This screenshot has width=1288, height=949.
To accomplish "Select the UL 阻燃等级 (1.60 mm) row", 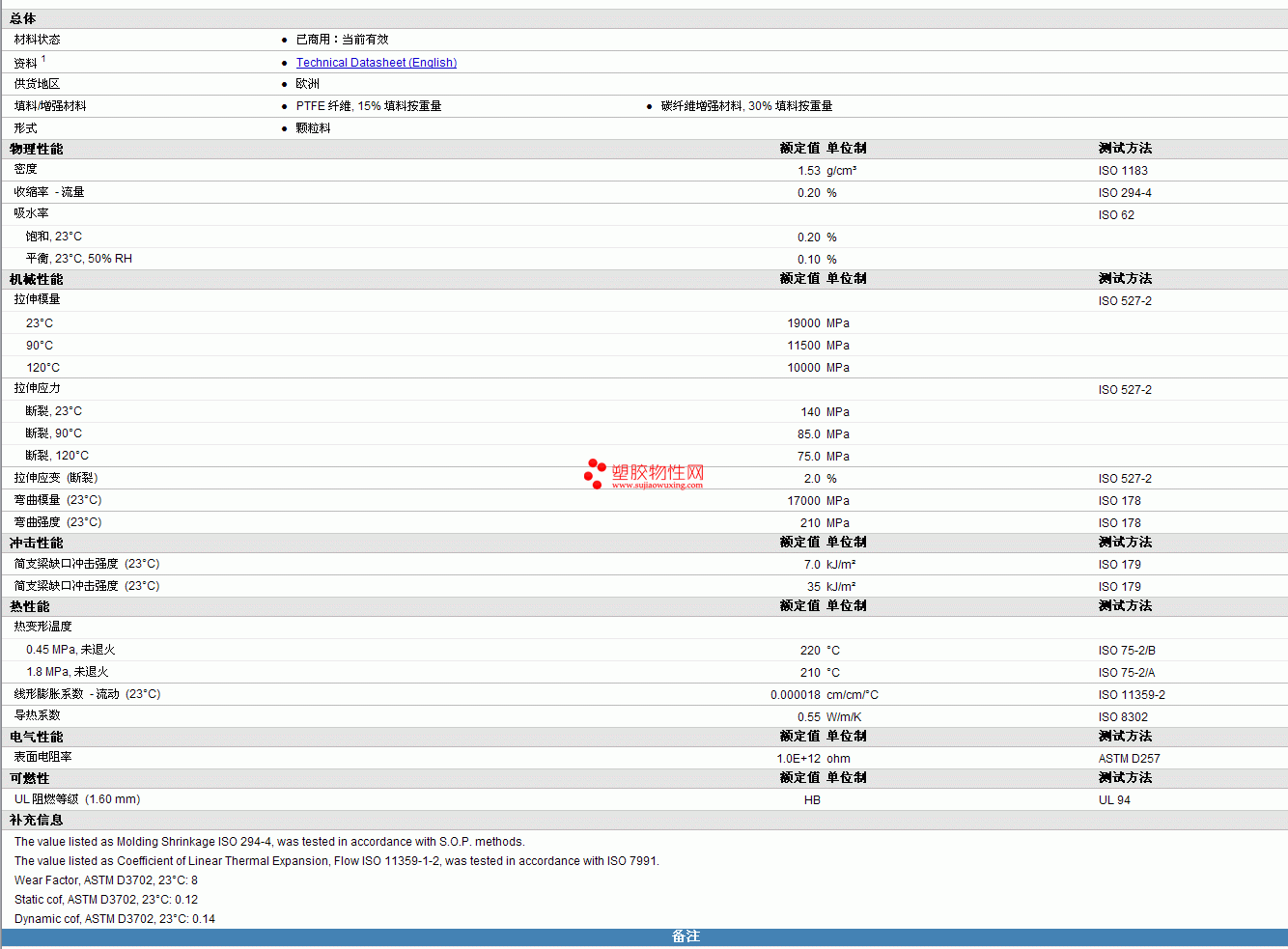I will (x=644, y=799).
